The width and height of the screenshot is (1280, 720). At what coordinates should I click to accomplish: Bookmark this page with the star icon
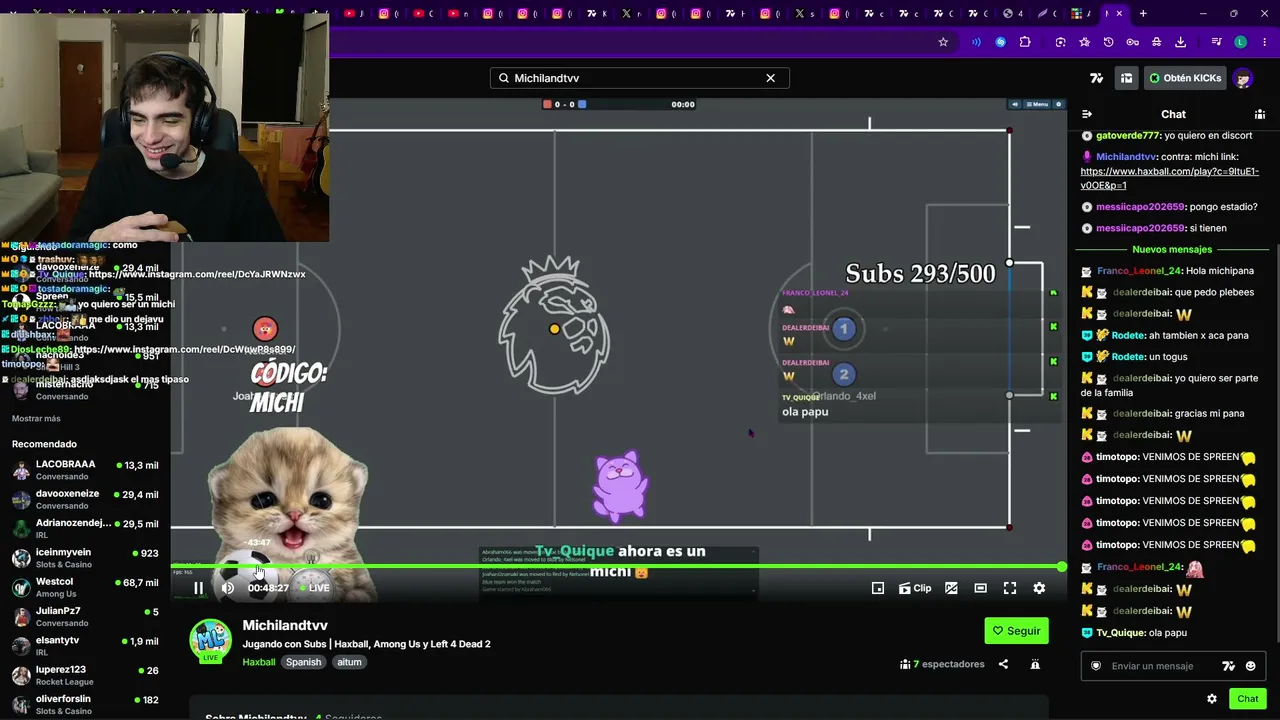[x=943, y=42]
